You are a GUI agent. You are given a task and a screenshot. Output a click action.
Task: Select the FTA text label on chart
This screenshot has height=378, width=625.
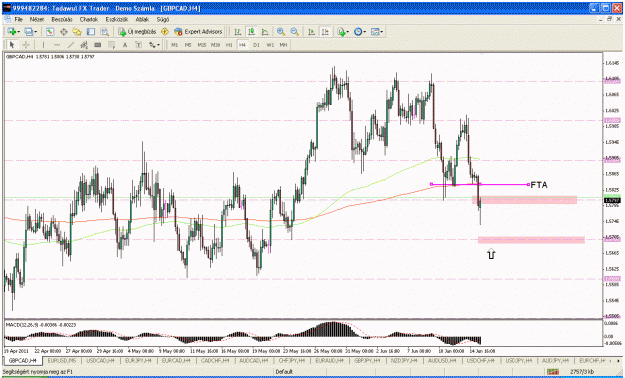(539, 185)
